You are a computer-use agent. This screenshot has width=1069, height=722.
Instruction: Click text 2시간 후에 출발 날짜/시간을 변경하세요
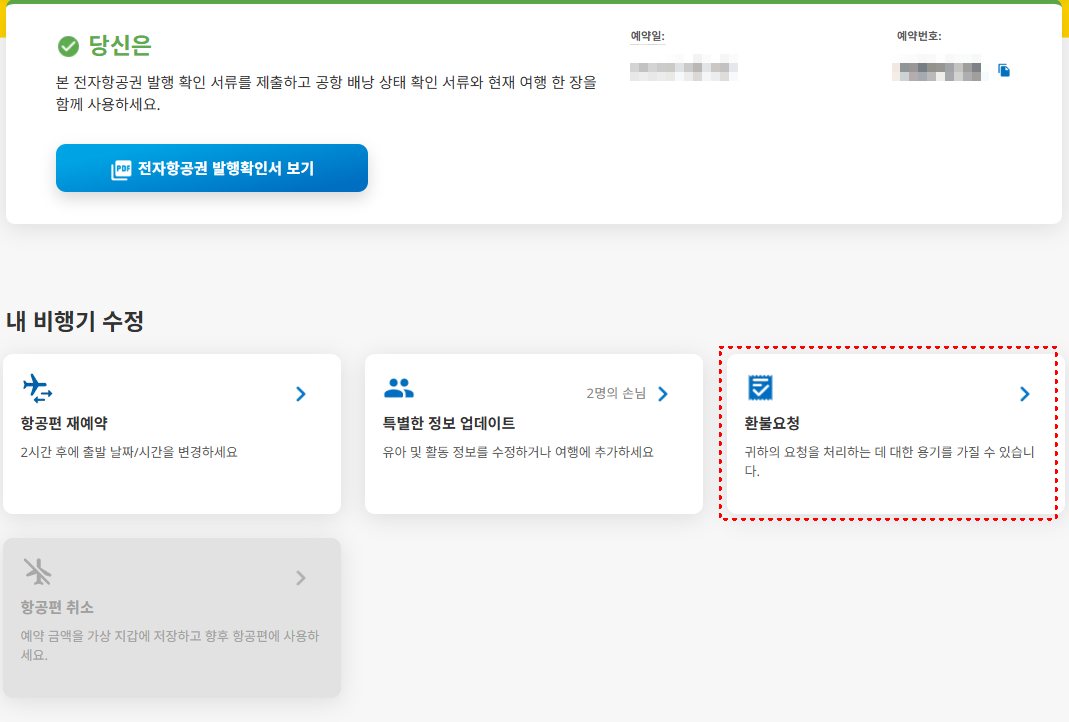pyautogui.click(x=129, y=452)
